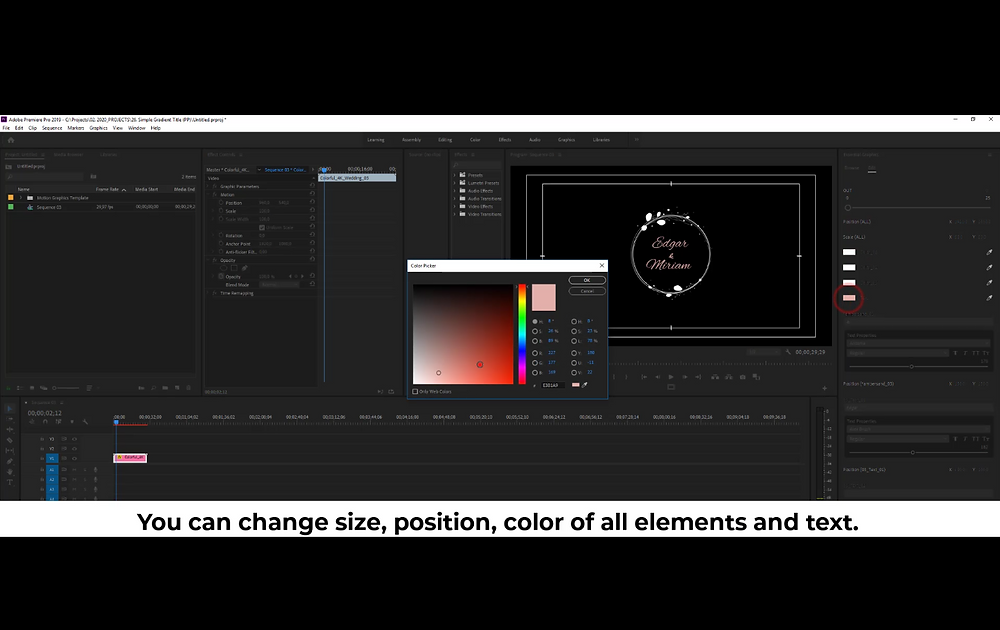Open timeline display settings wrench

[x=85, y=421]
